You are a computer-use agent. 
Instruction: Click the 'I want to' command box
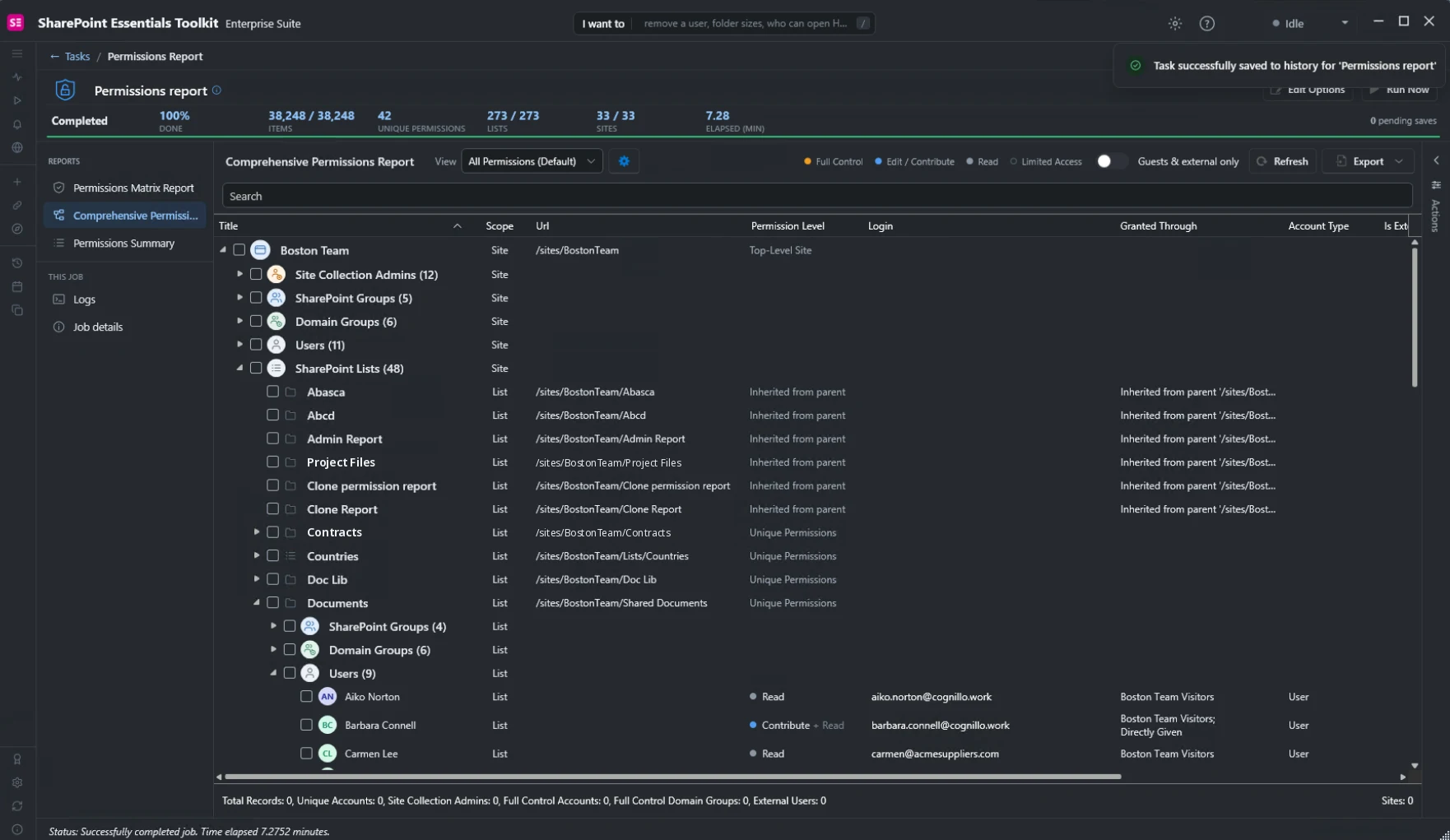coord(724,23)
